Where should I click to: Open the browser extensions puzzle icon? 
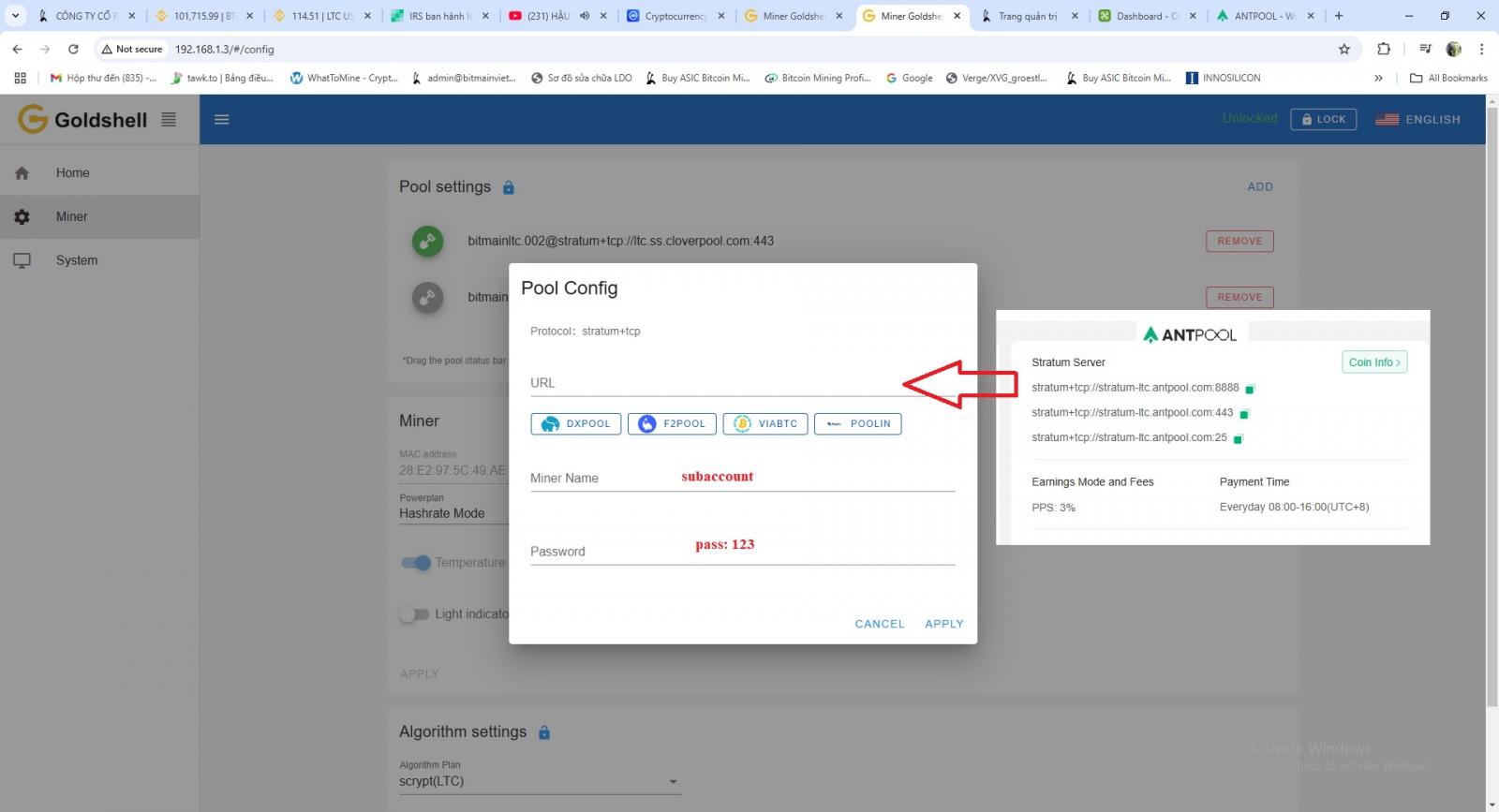click(x=1384, y=49)
